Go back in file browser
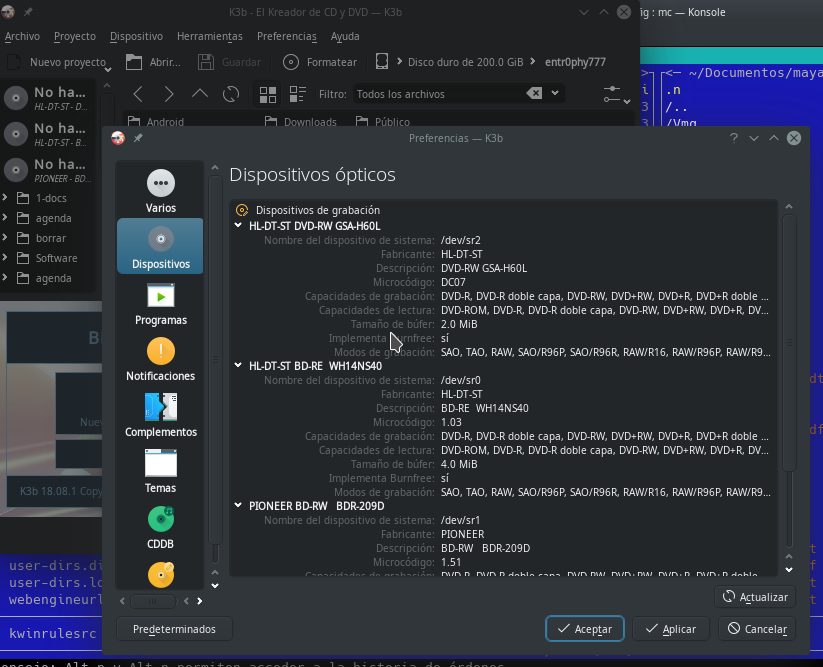This screenshot has width=823, height=667. [x=138, y=94]
